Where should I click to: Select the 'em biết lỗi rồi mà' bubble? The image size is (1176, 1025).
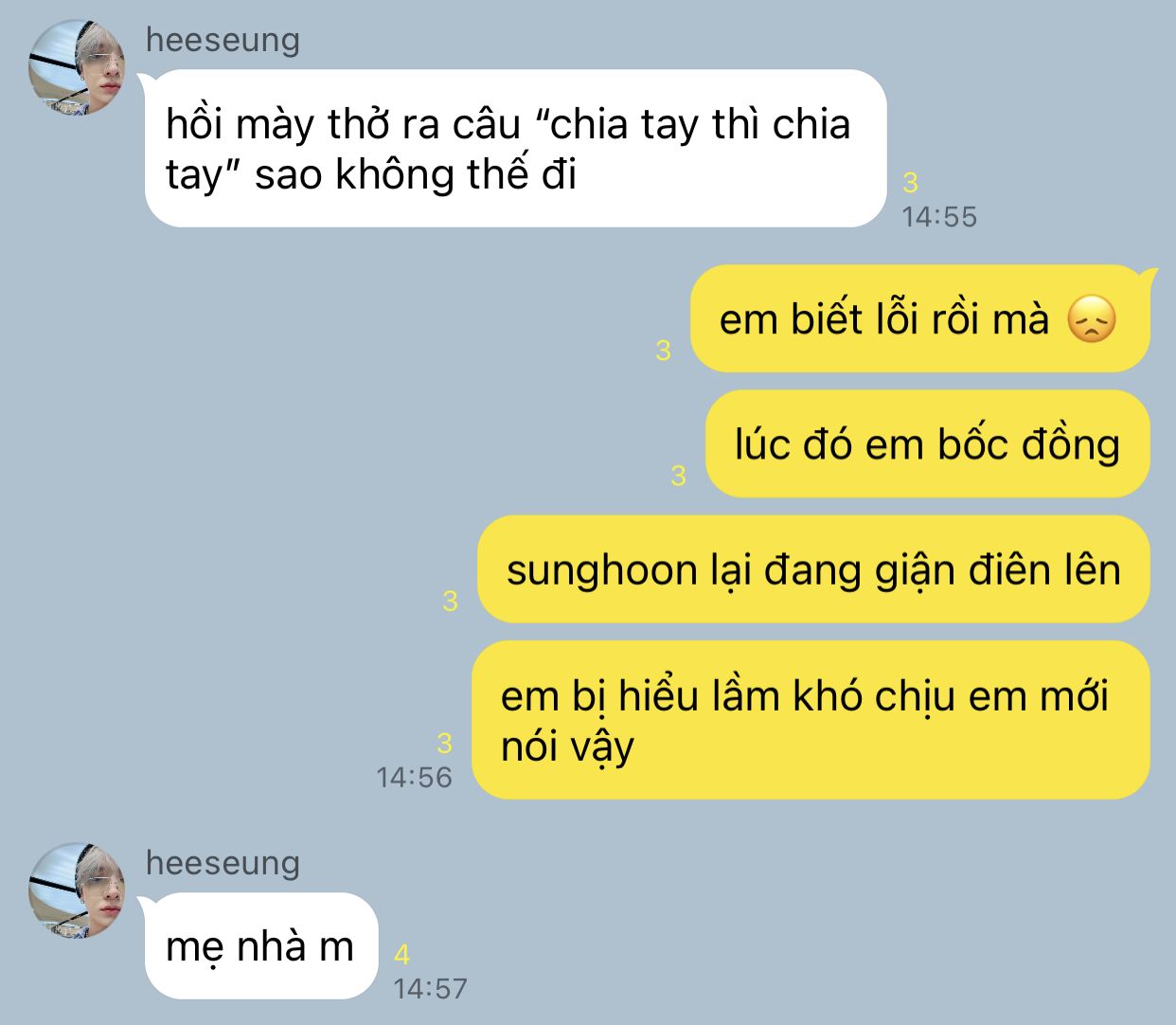[x=919, y=319]
